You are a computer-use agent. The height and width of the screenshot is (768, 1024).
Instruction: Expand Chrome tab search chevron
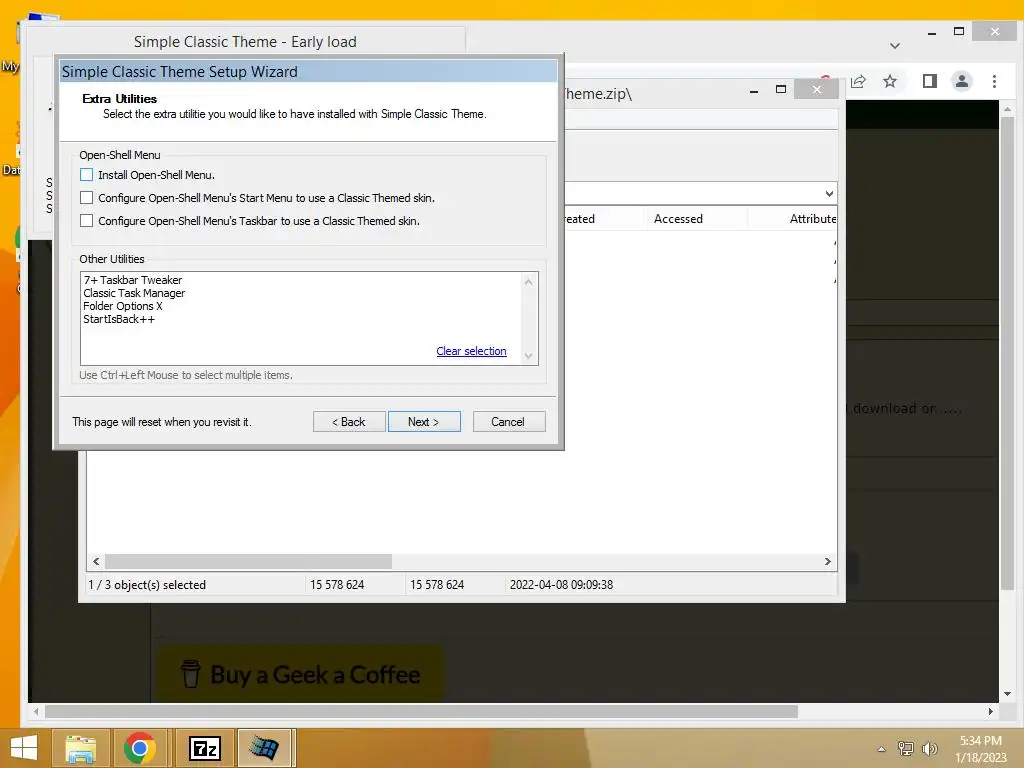coord(895,46)
